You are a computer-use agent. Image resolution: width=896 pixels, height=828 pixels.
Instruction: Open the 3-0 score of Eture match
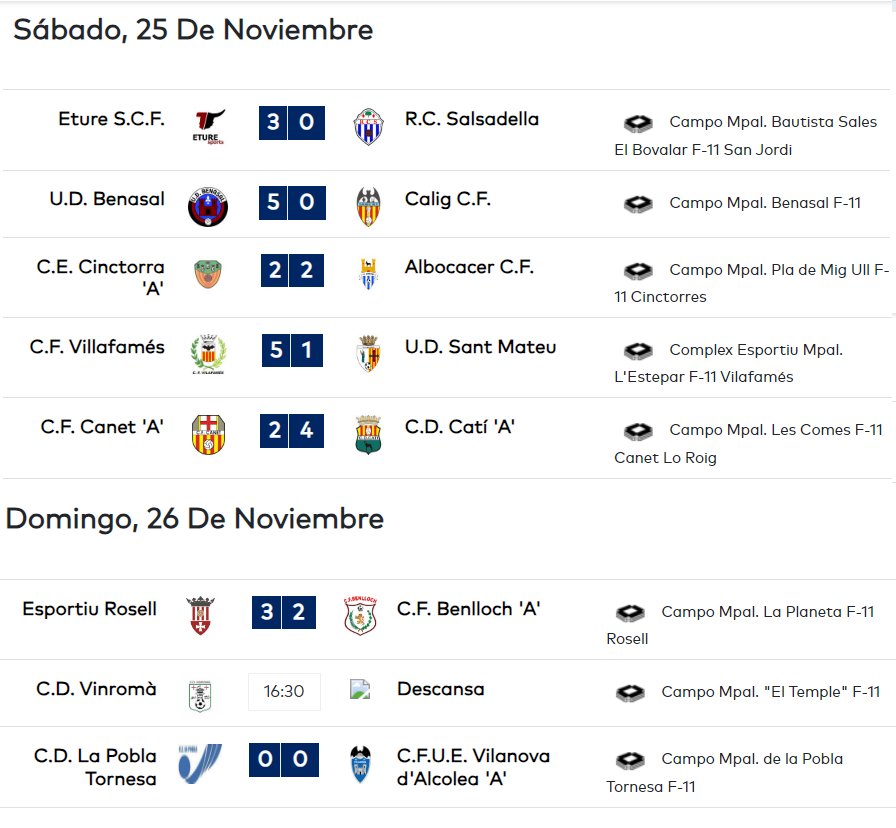click(292, 123)
